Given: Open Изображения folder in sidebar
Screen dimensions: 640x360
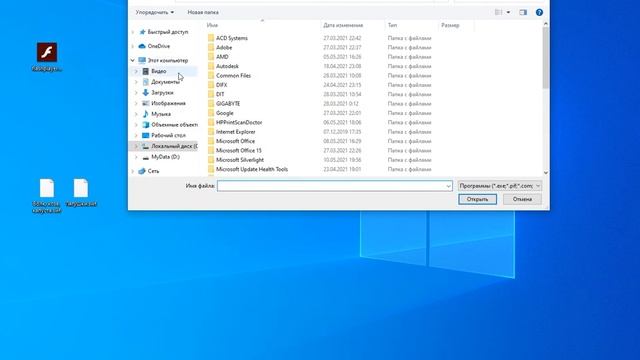Looking at the screenshot, I should [x=168, y=103].
